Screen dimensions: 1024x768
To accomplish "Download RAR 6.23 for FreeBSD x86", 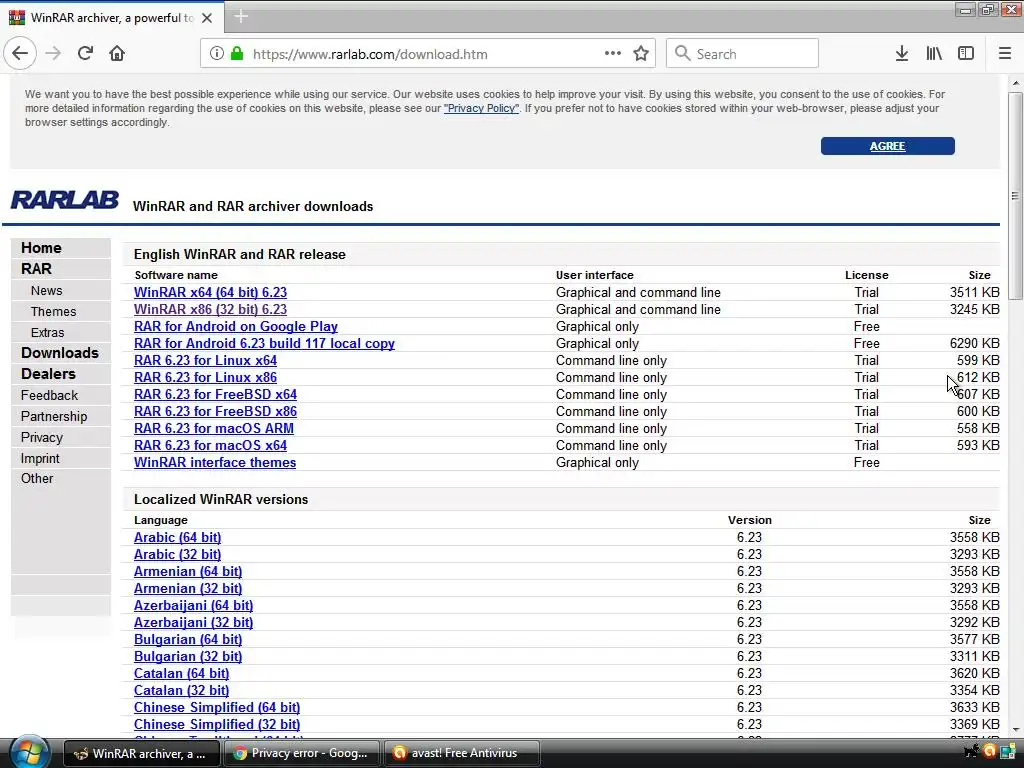I will 216,411.
